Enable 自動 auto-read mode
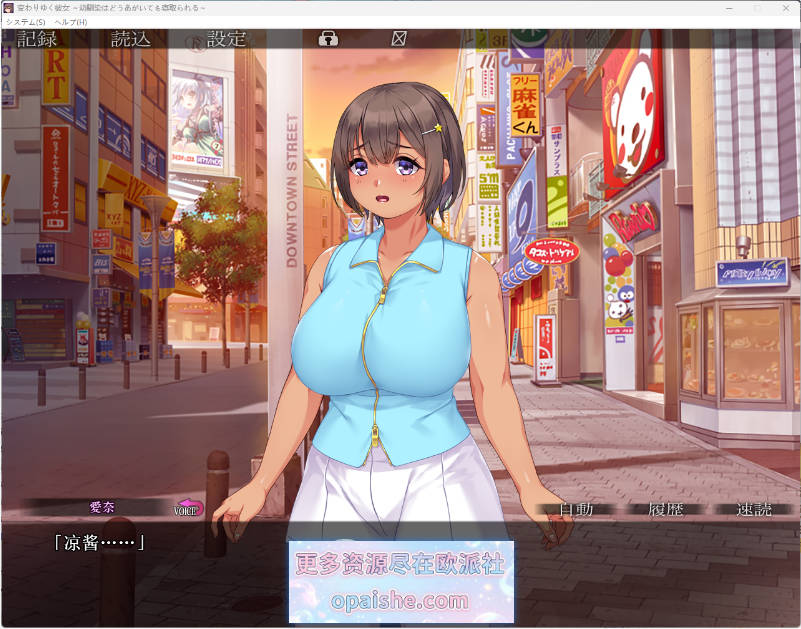This screenshot has width=801, height=629. [576, 509]
